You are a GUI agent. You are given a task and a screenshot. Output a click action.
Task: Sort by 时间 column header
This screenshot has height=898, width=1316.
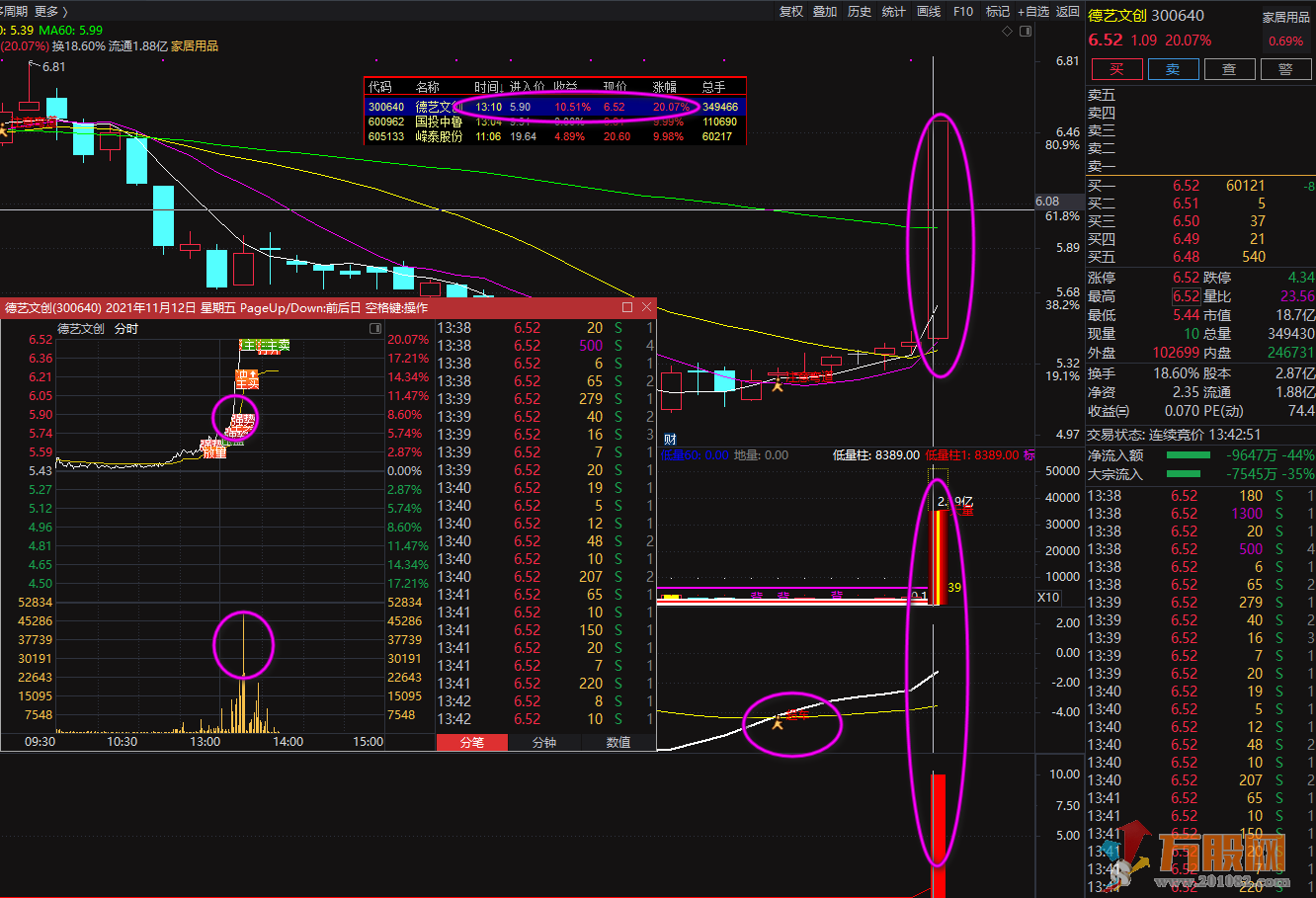[x=488, y=87]
